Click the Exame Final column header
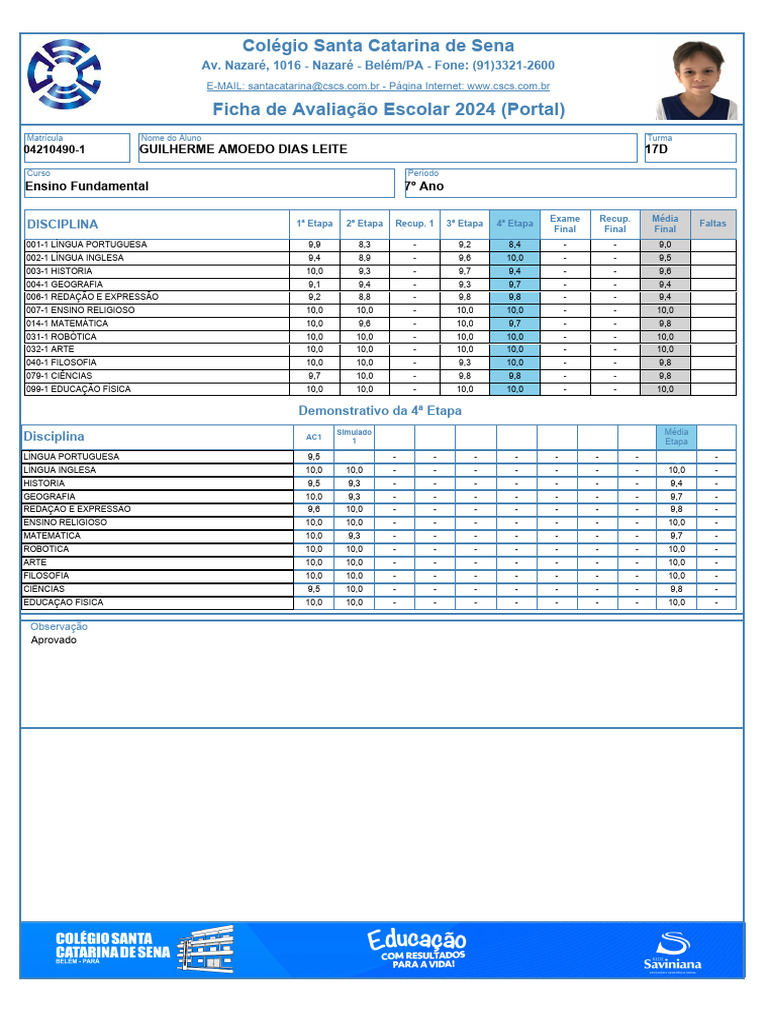Screen dimensions: 768x1024 tap(565, 224)
